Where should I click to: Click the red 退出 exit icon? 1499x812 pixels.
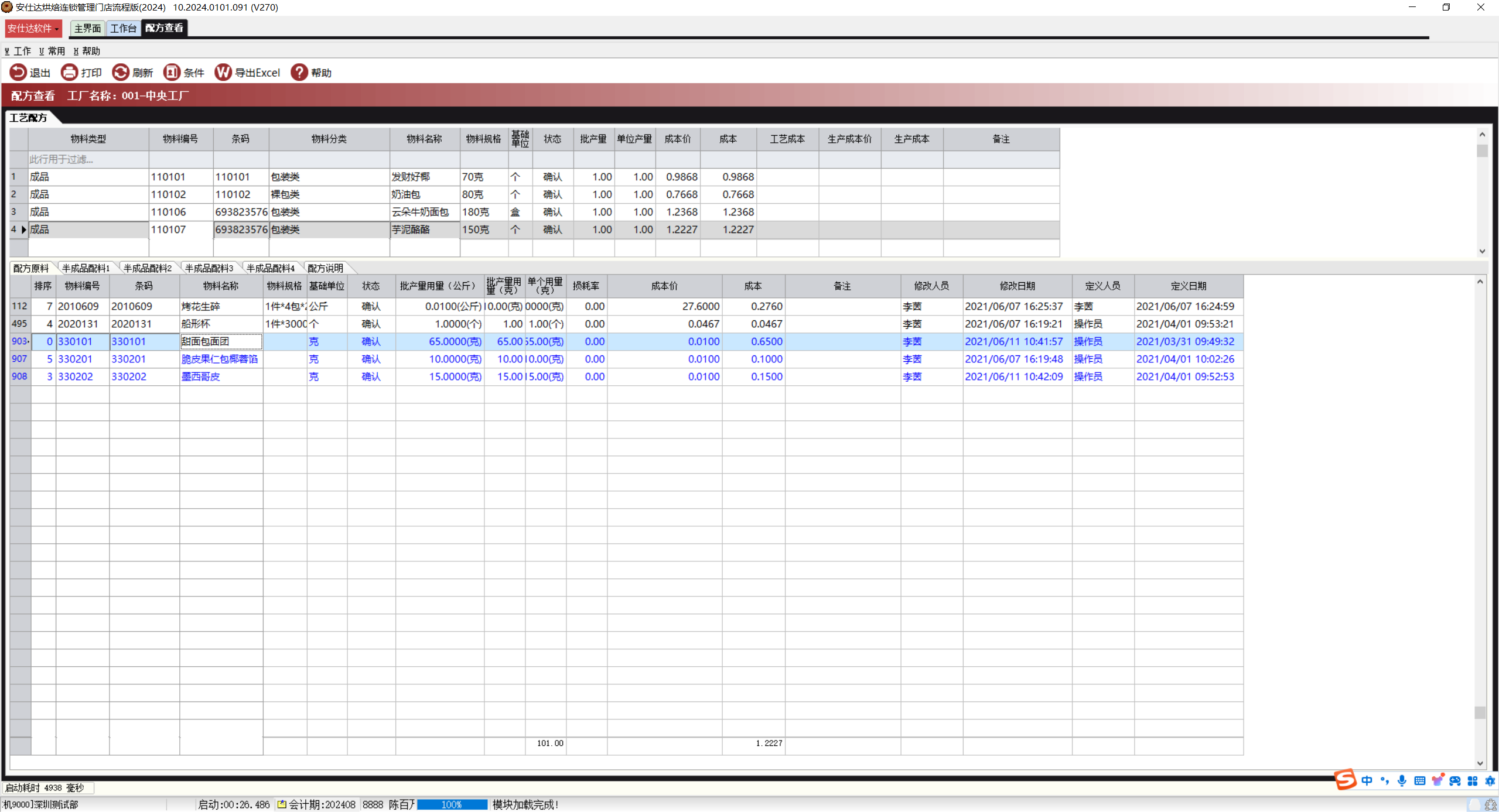(18, 72)
